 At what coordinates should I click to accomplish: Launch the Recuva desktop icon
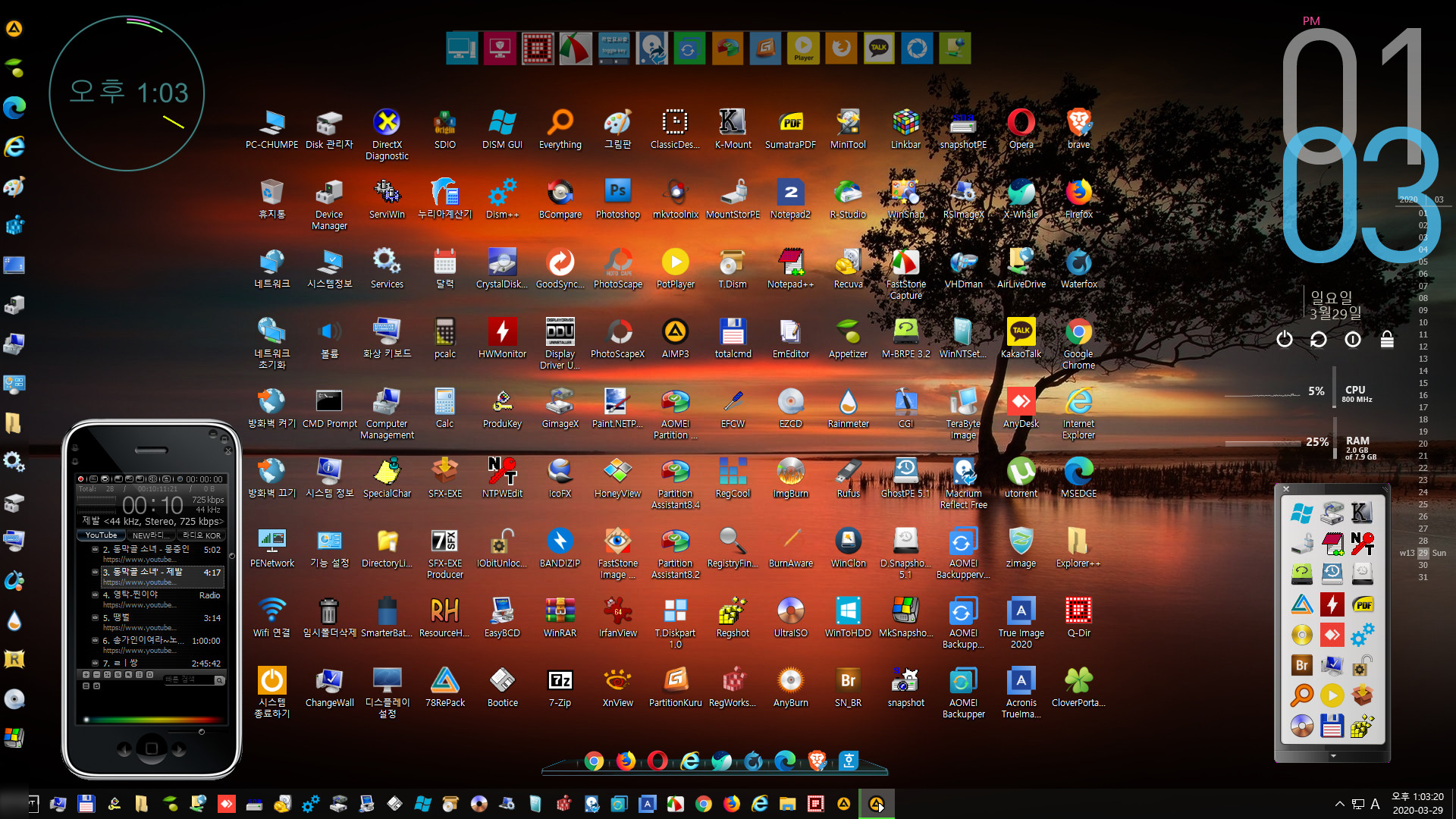click(x=848, y=268)
